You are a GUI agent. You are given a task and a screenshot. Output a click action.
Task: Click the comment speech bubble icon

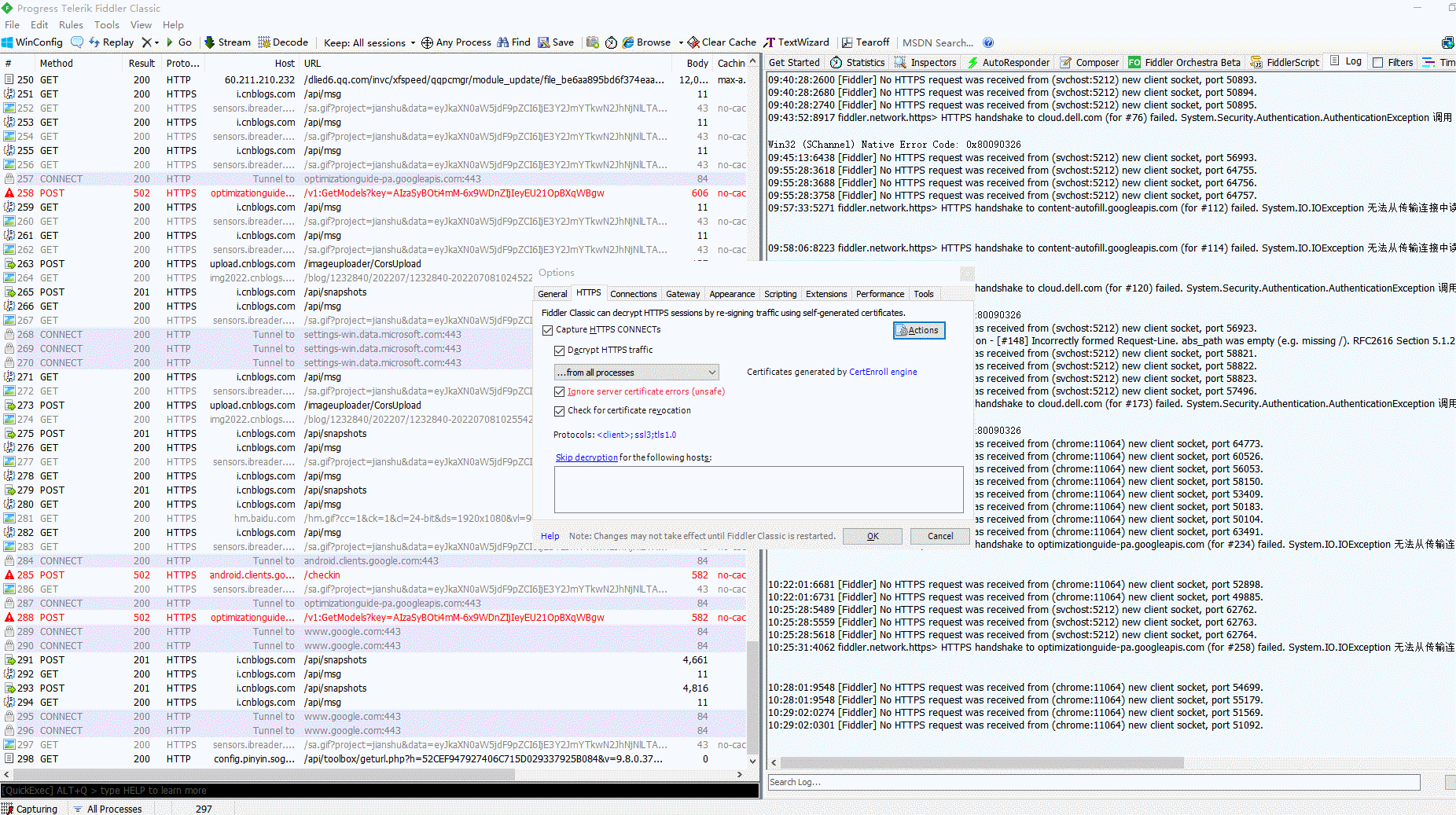coord(76,42)
